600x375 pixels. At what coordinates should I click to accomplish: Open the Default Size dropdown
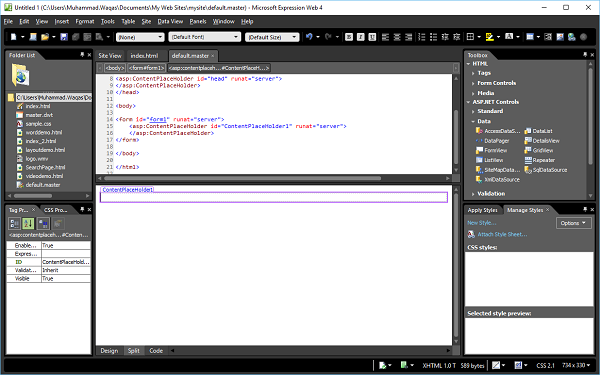[x=272, y=37]
